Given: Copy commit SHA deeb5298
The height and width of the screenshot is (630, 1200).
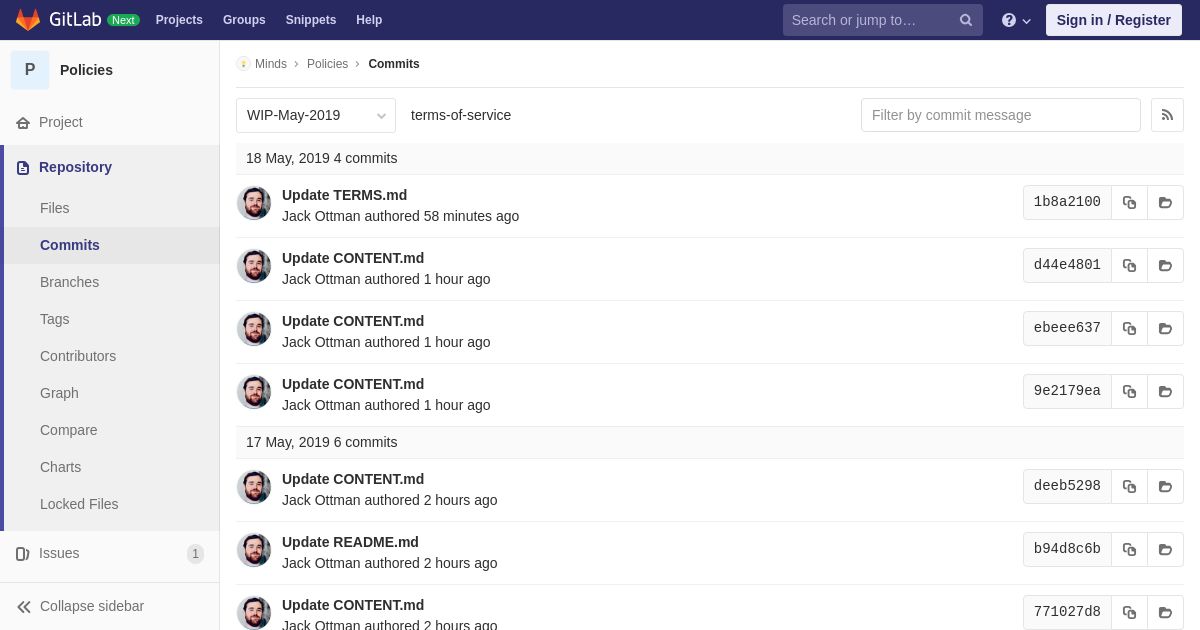Looking at the screenshot, I should click(1129, 486).
